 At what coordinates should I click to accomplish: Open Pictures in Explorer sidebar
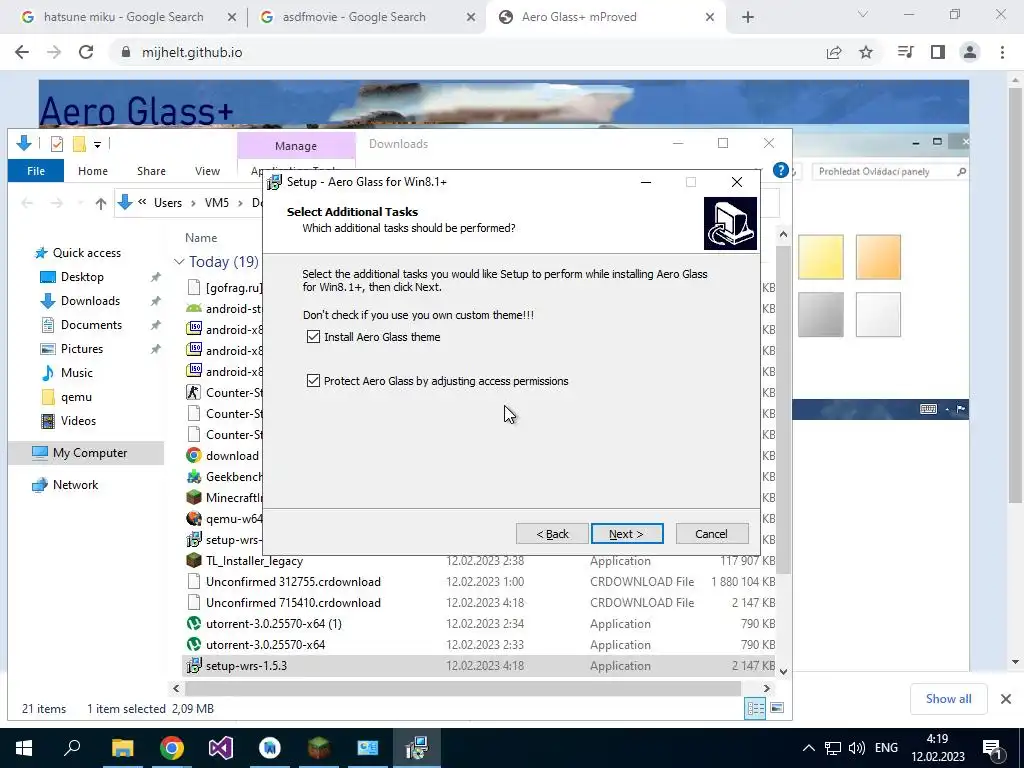pyautogui.click(x=82, y=349)
